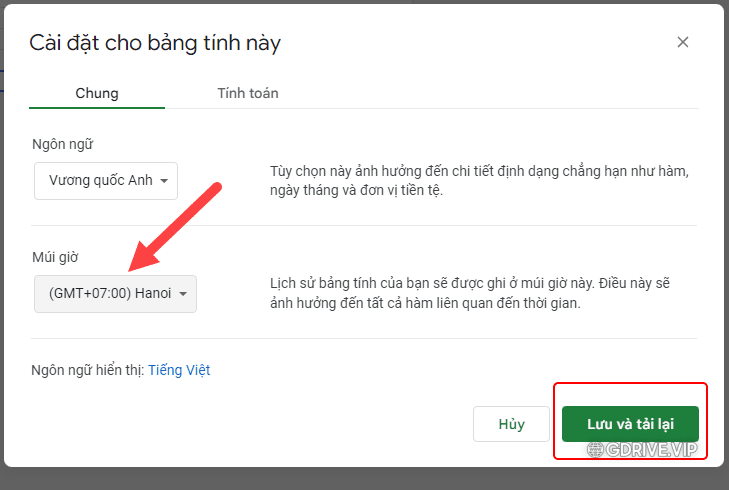Screen dimensions: 729x490
Task: Select the Múi giờ field label
Action: [x=55, y=257]
